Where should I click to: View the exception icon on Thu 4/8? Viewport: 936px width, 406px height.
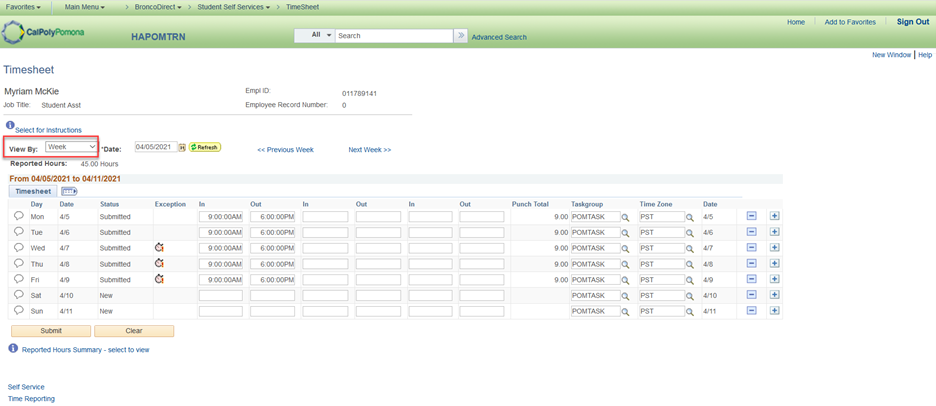click(159, 263)
